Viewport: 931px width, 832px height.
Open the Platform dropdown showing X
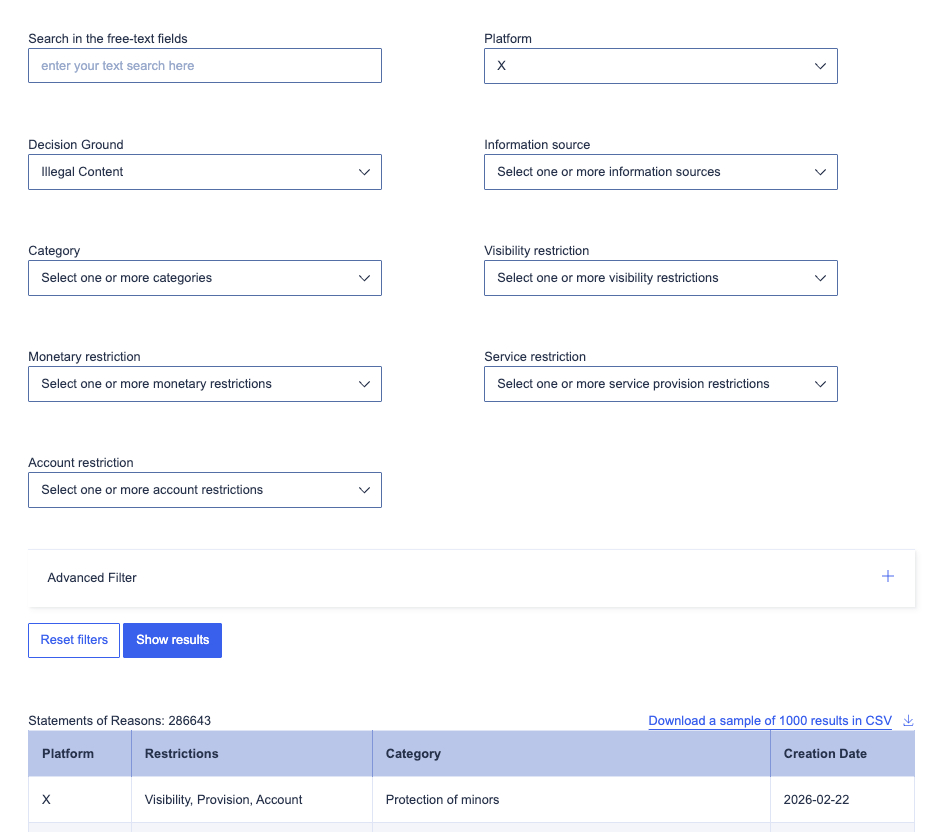click(x=660, y=66)
